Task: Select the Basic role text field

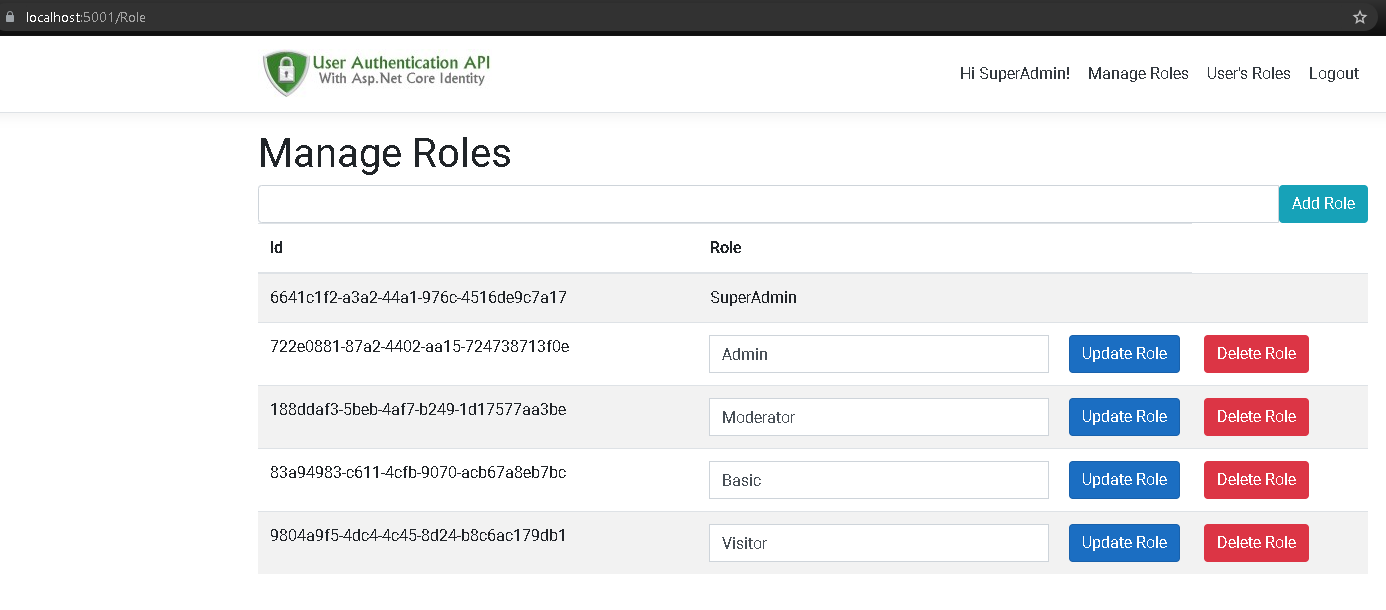Action: [x=878, y=480]
